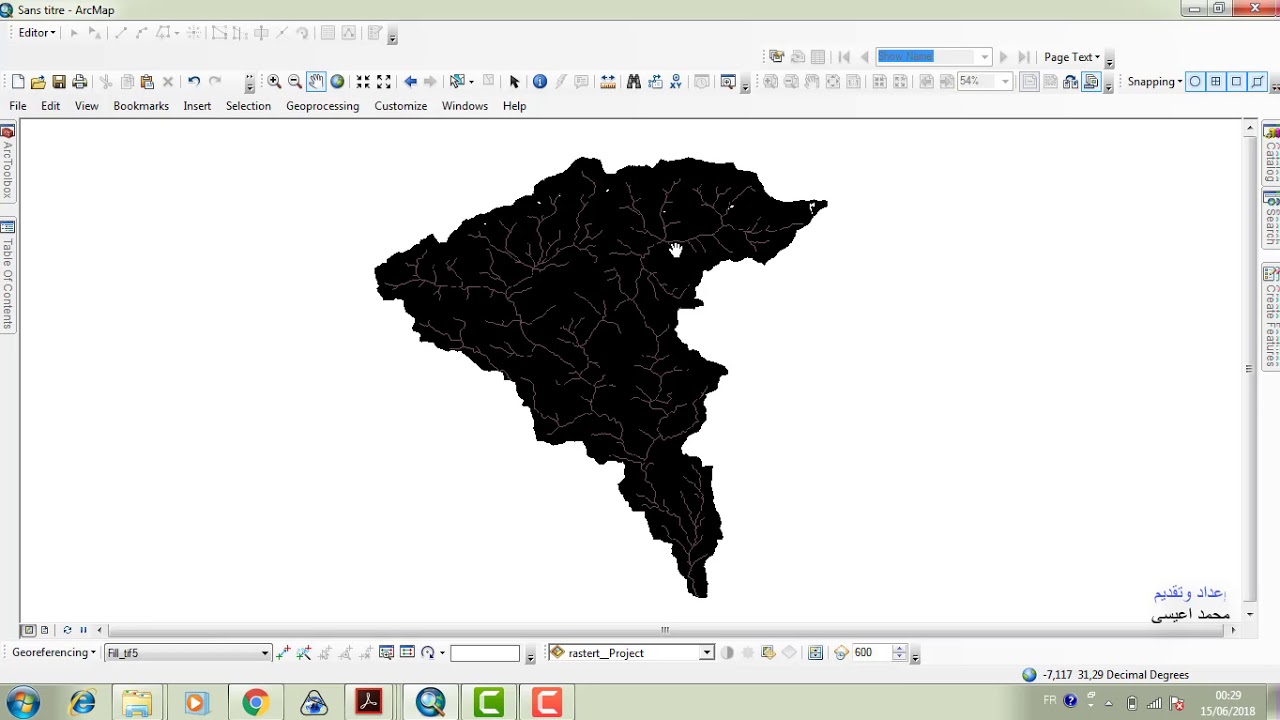Expand the Page Text dropdown
Image resolution: width=1280 pixels, height=720 pixels.
(1072, 57)
